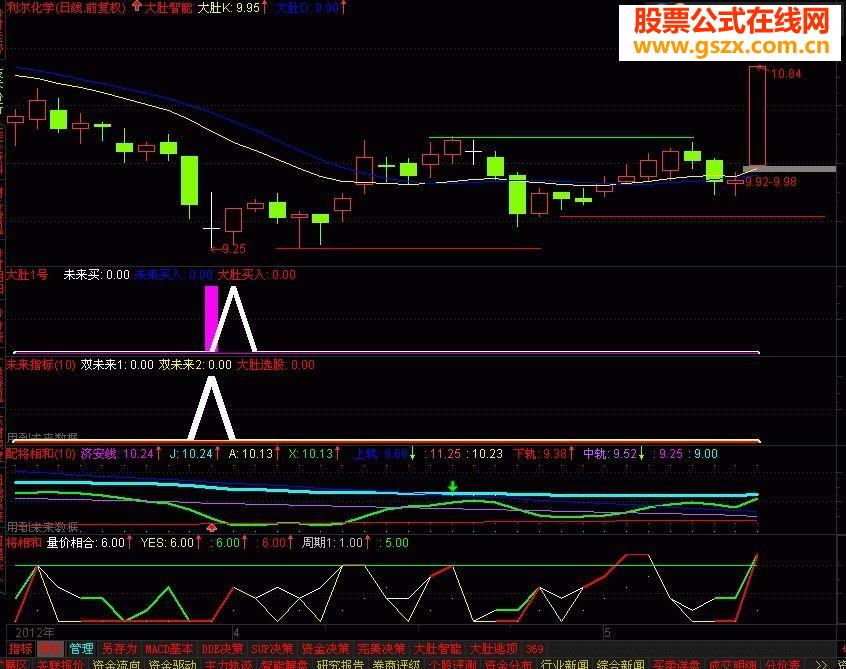Click the 大肚选股: 0.00 readout
The image size is (846, 669).
(276, 365)
